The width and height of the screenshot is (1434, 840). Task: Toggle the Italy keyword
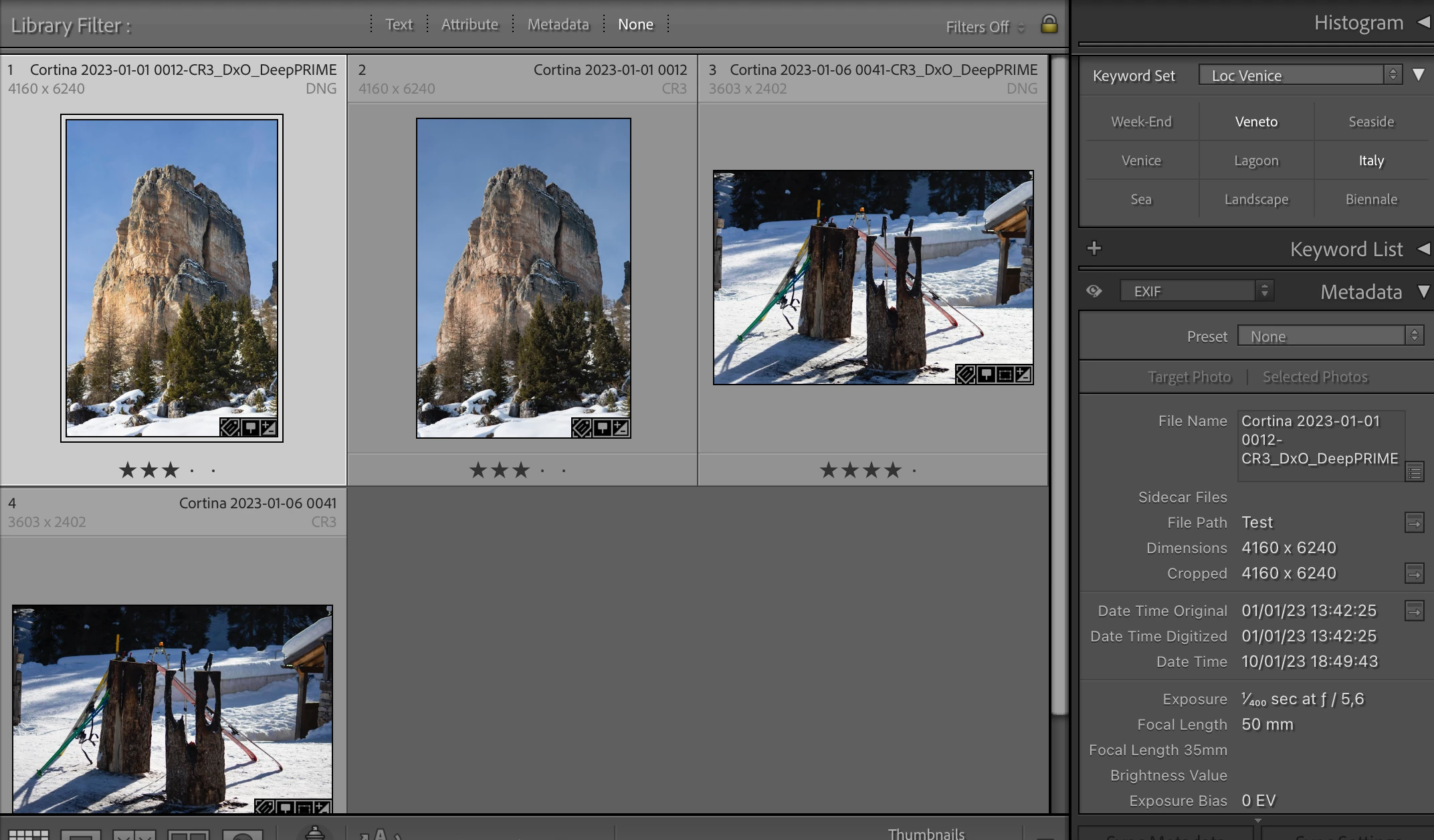[x=1370, y=161]
